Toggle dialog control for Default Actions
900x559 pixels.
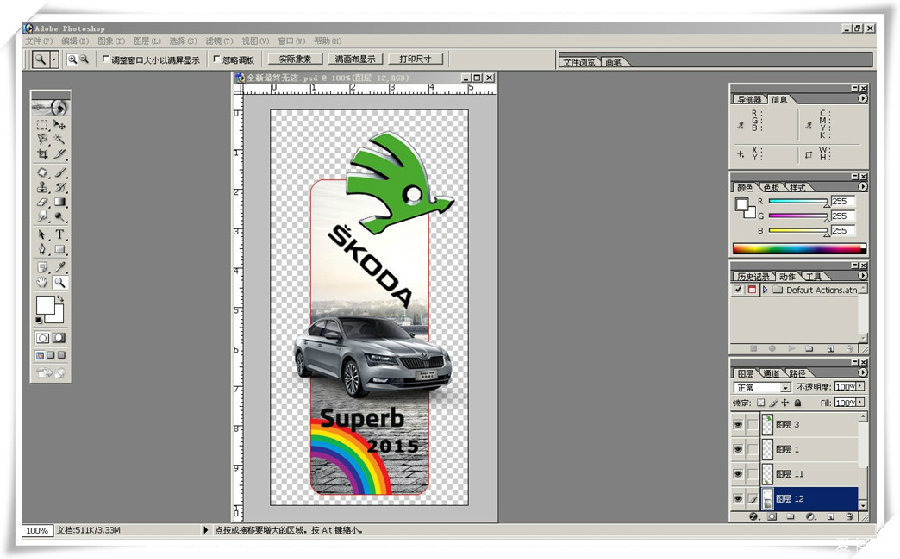[x=752, y=290]
